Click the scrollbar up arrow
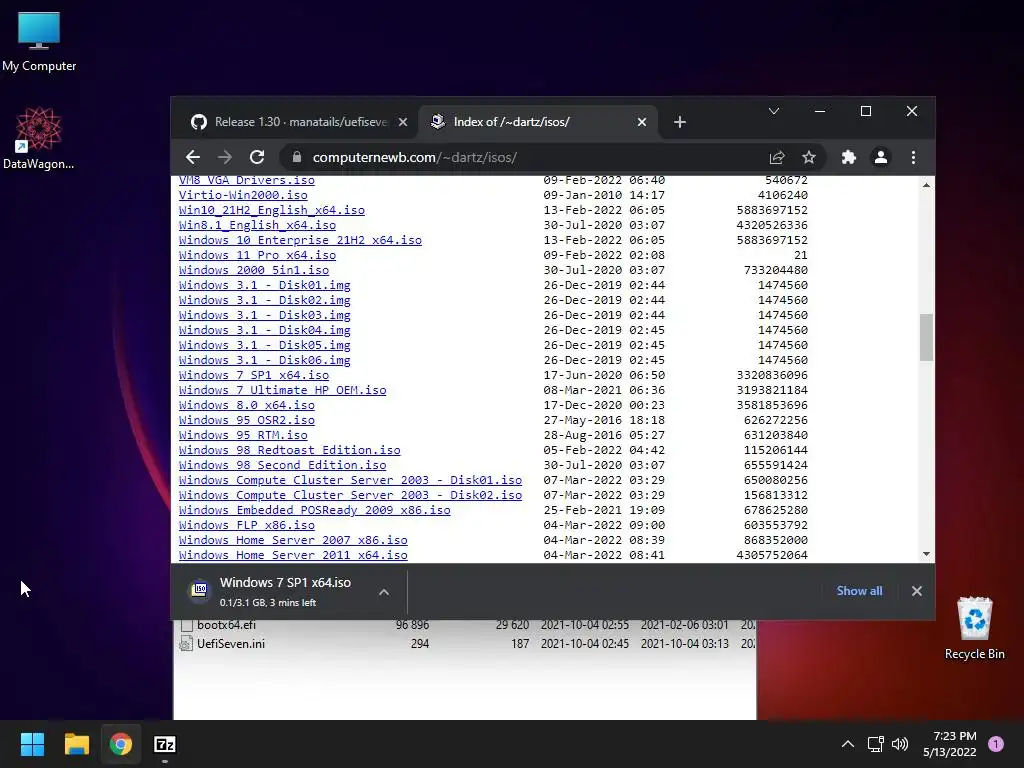Screen dimensions: 1024x768 (926, 185)
